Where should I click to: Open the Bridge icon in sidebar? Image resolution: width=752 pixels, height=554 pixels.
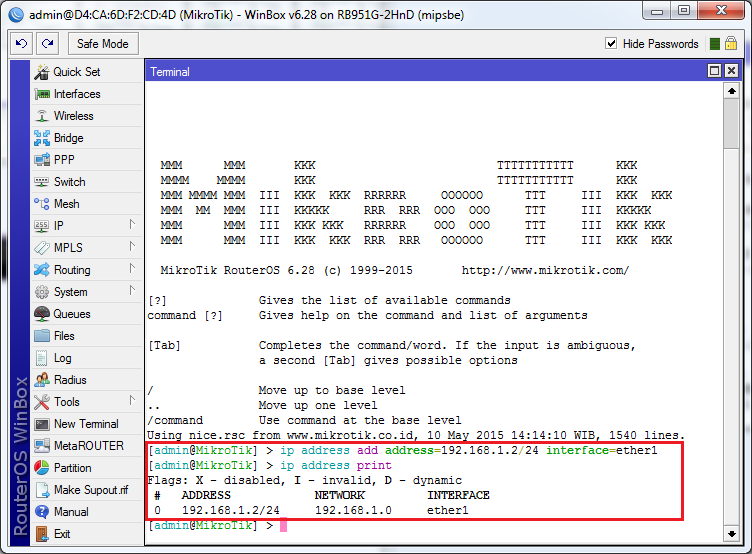coord(42,138)
